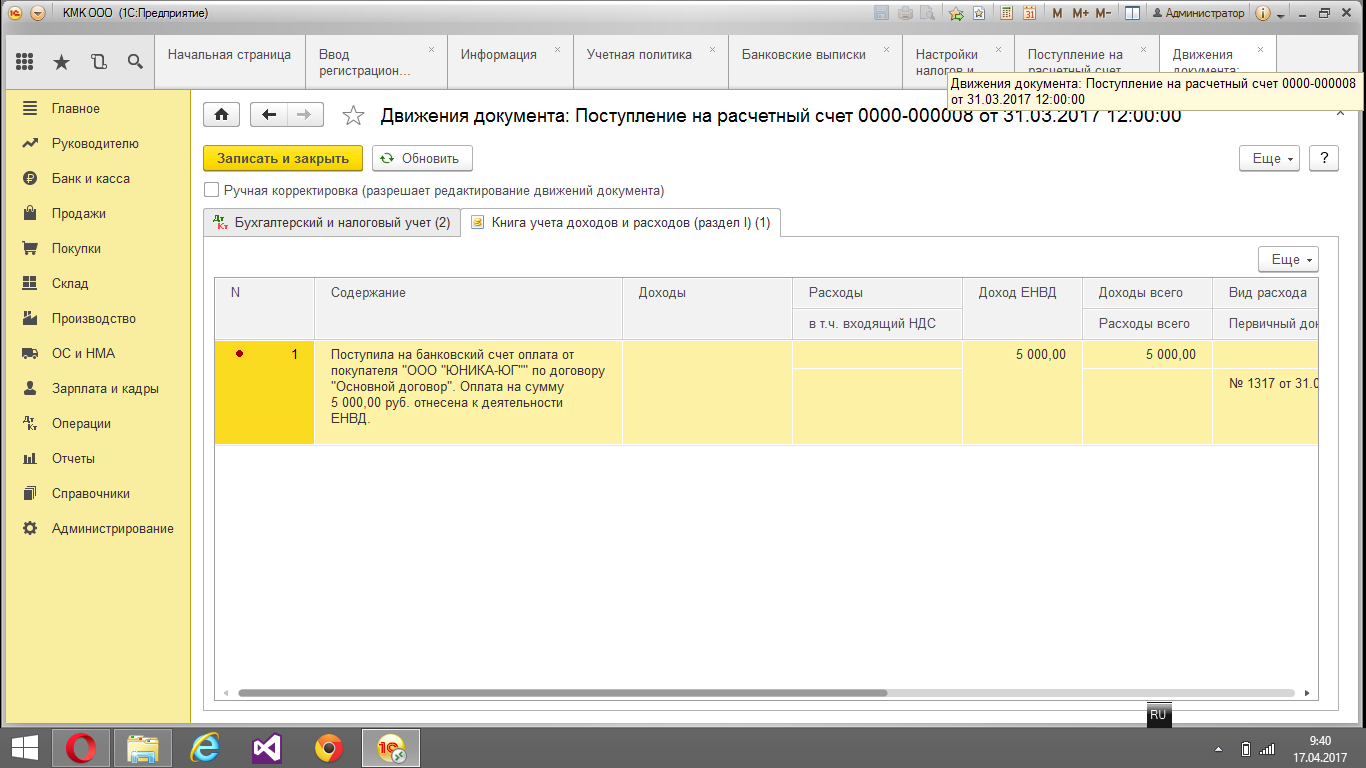Open the table's Еще dropdown menu

[x=1288, y=259]
